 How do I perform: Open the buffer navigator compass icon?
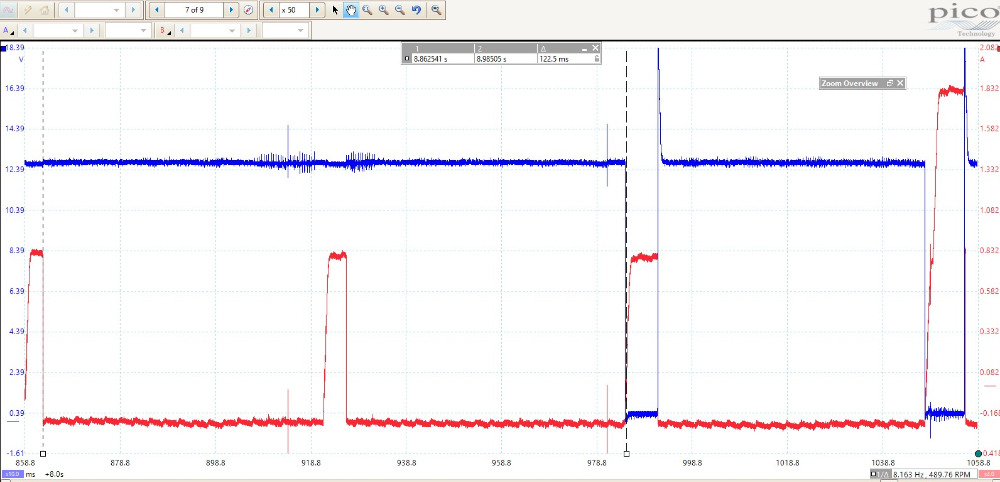pos(248,9)
